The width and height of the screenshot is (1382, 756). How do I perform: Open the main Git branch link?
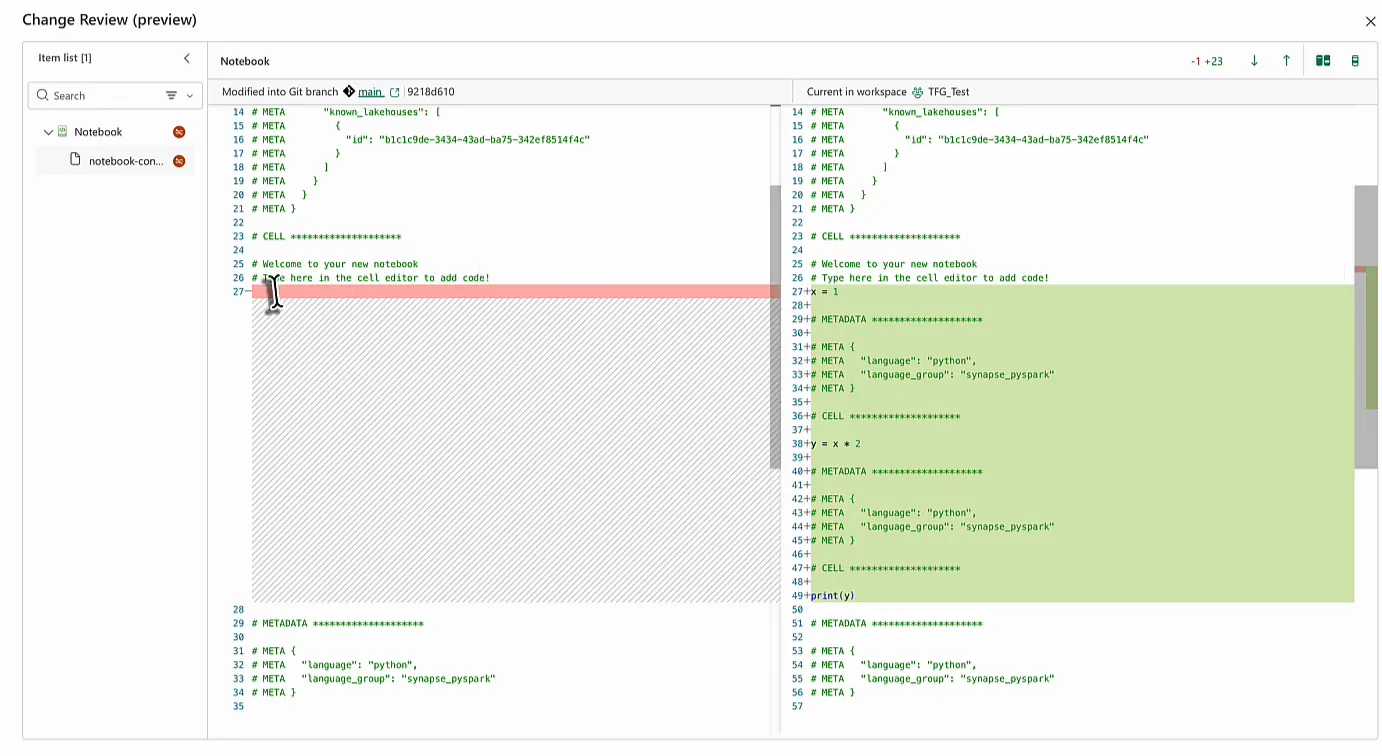[370, 92]
